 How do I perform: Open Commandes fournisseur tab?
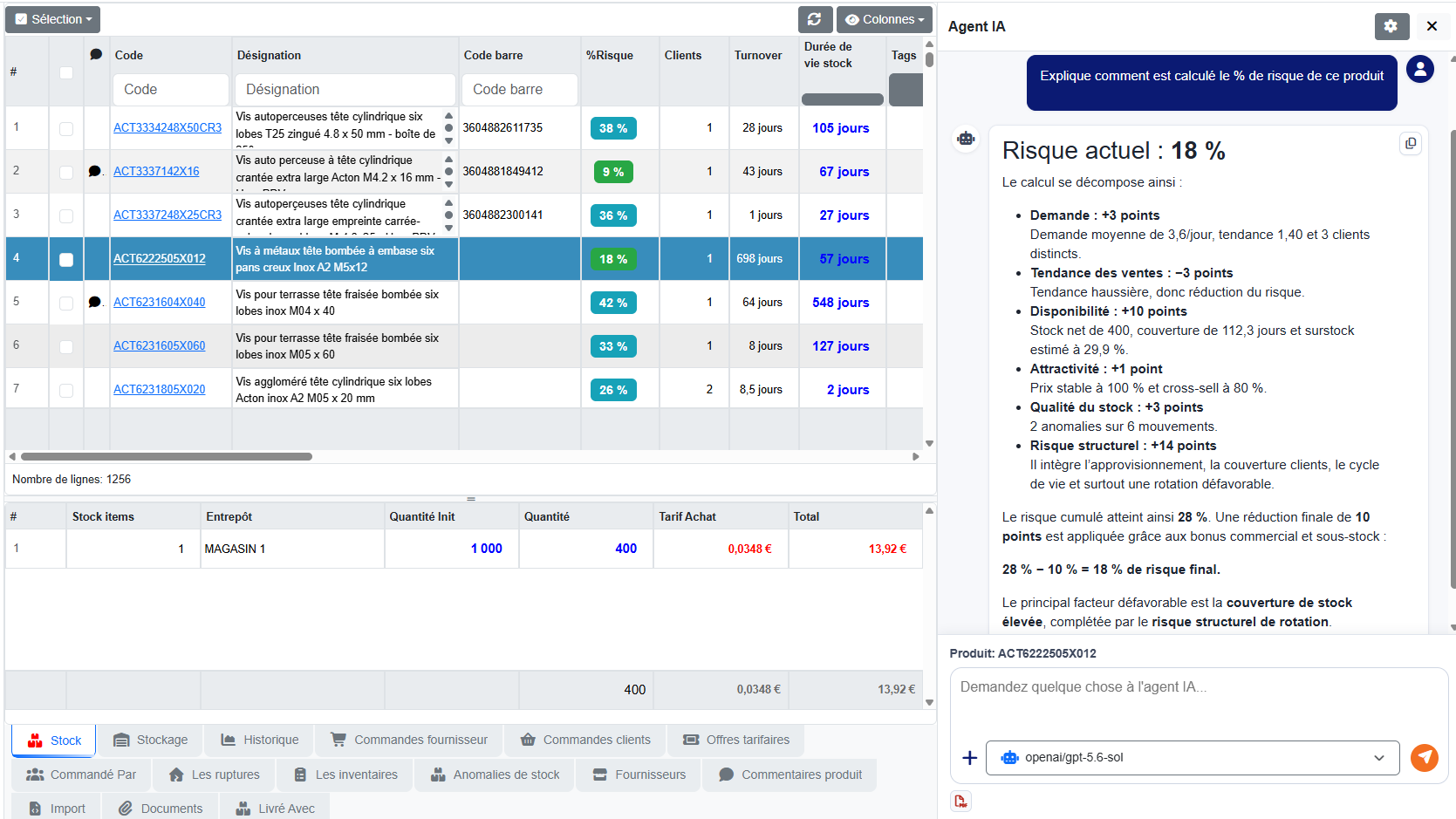(x=409, y=740)
